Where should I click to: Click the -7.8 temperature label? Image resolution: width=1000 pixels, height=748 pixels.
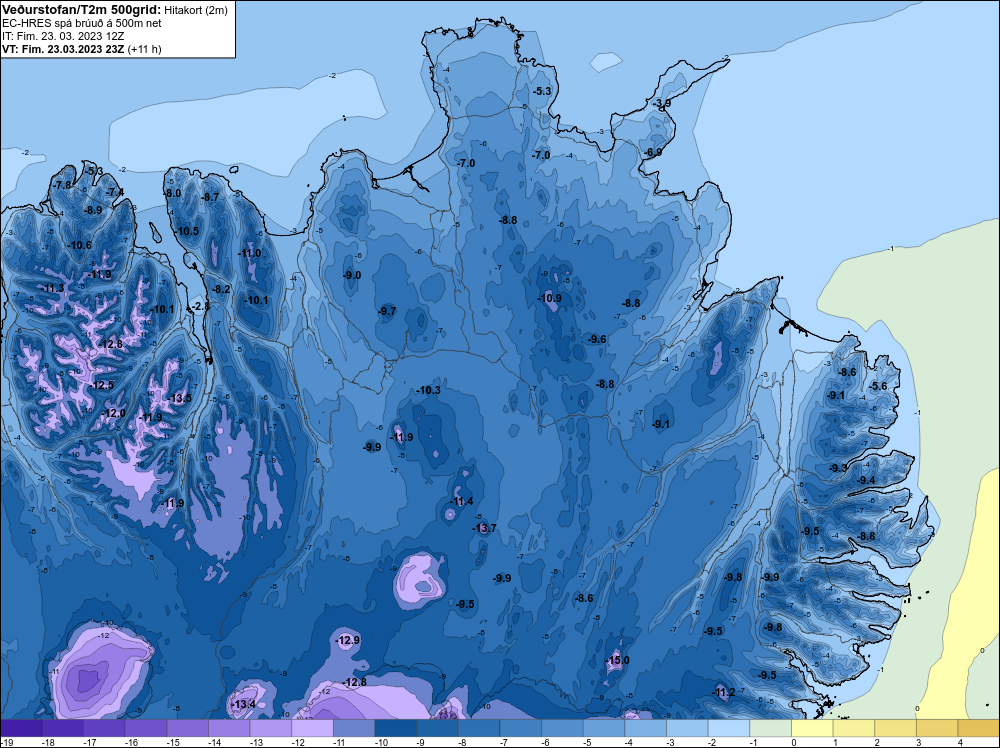63,185
